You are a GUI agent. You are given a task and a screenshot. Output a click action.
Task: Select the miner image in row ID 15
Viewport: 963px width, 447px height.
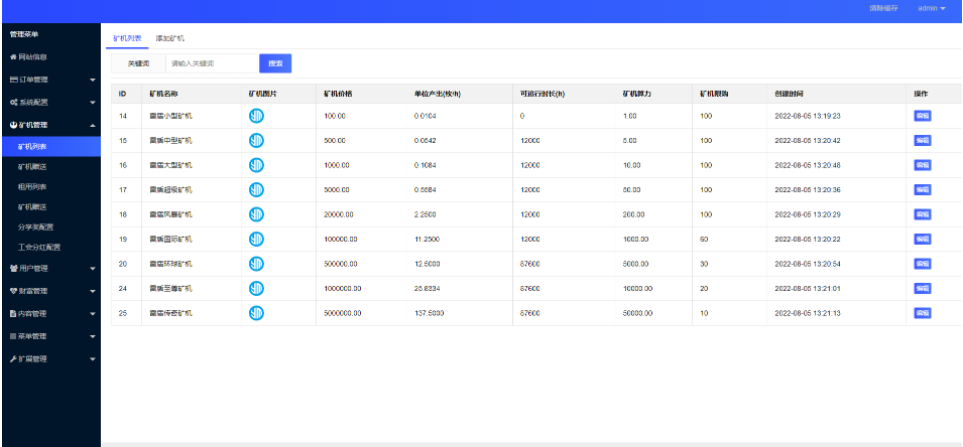[256, 141]
